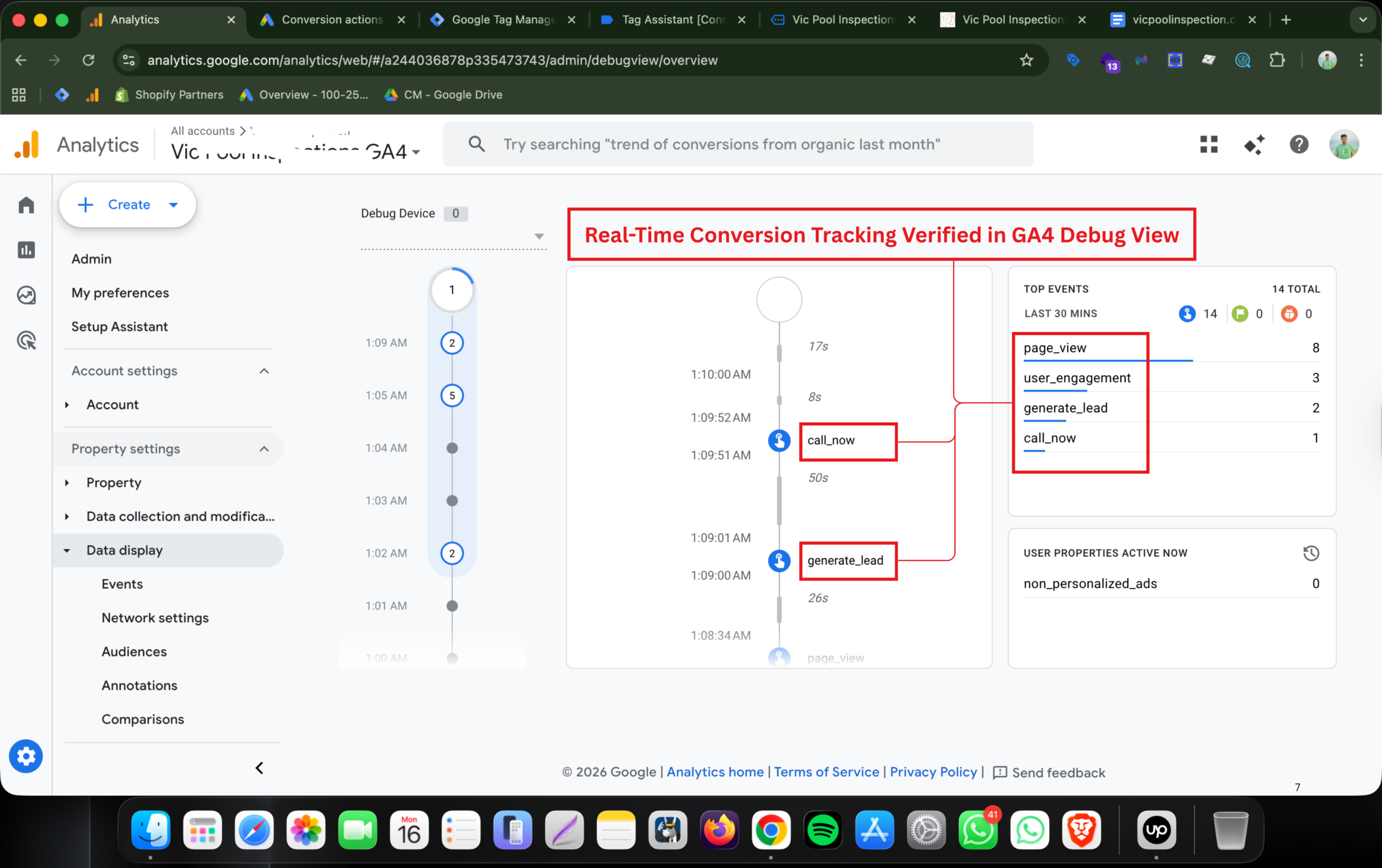Open the Google apps grid icon
This screenshot has width=1382, height=868.
coord(1209,145)
